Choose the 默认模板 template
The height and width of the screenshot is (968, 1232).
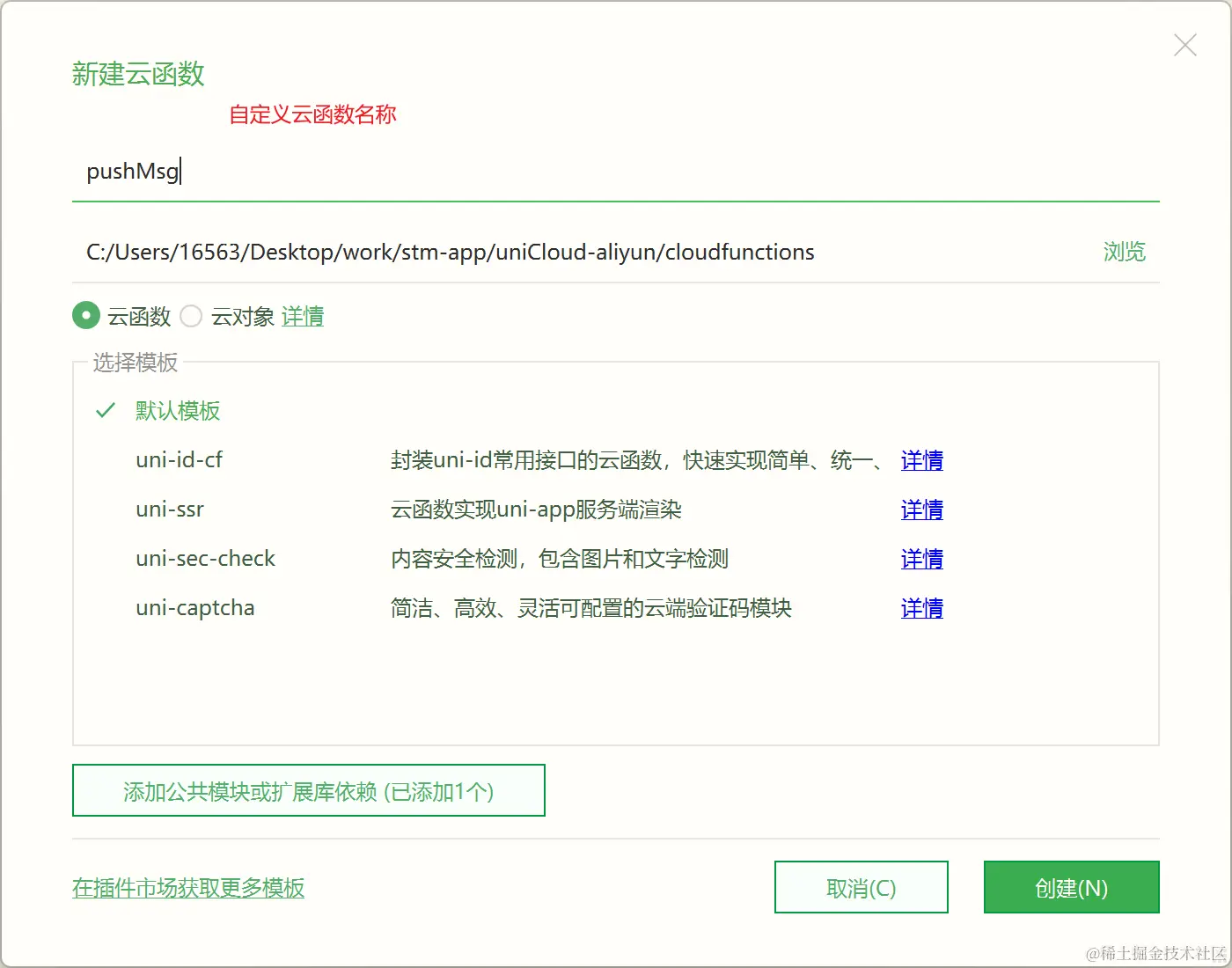[x=178, y=411]
